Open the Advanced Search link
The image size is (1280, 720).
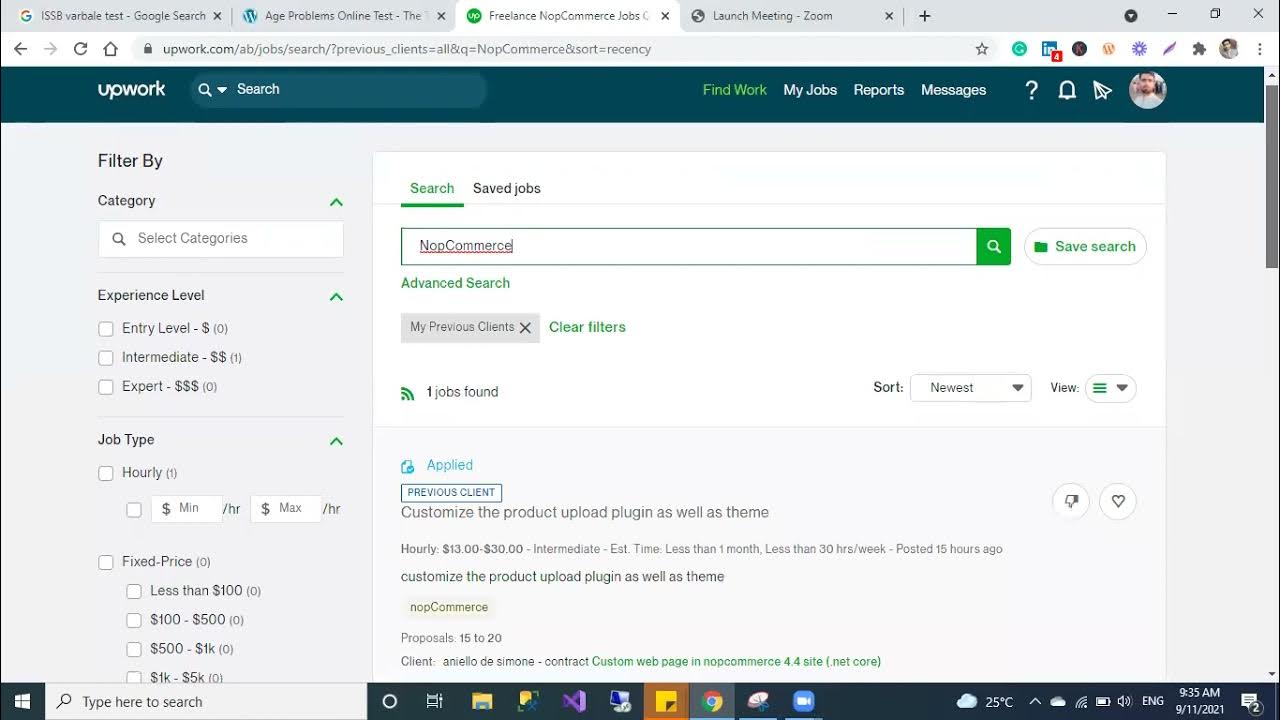[455, 283]
